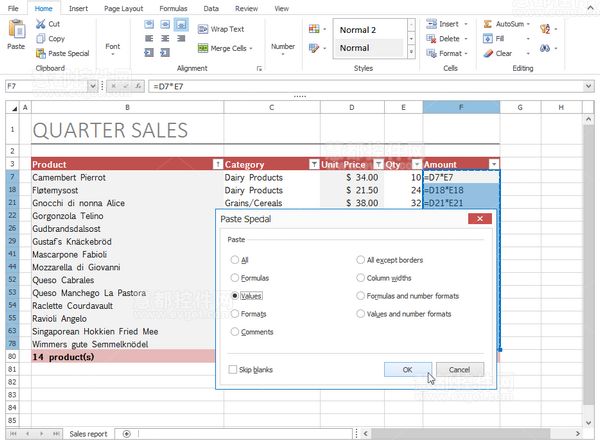Screen dimensions: 600x445
Task: Click the Format cells icon
Action: pyautogui.click(x=431, y=53)
